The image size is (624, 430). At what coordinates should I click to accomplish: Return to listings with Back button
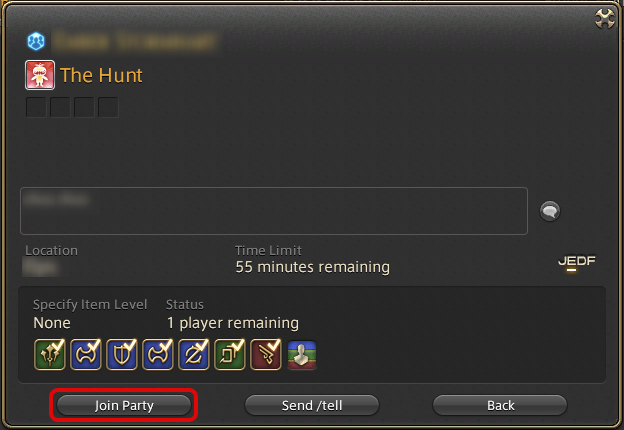click(x=500, y=405)
